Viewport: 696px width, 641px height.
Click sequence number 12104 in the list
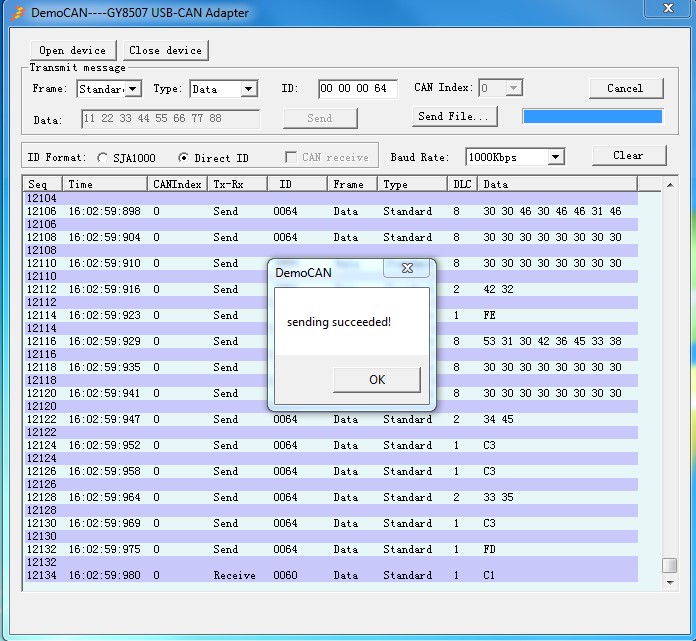(42, 198)
